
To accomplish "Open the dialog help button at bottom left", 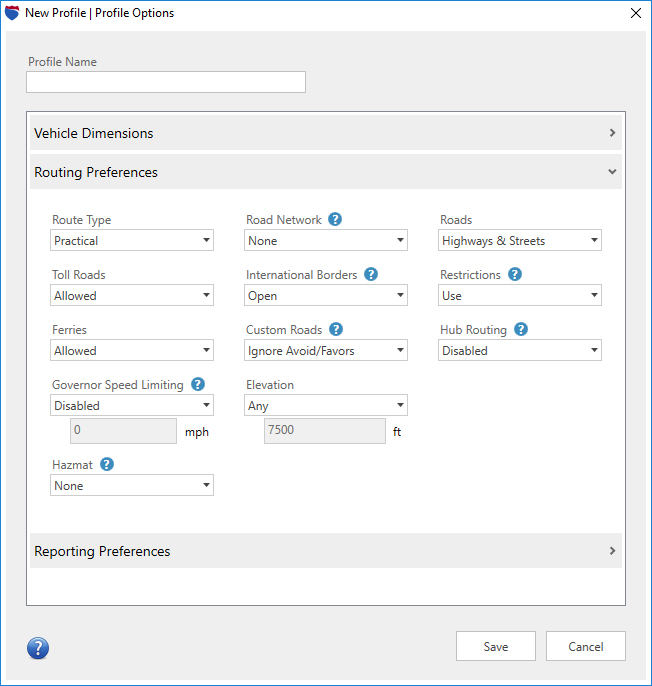I will click(38, 648).
